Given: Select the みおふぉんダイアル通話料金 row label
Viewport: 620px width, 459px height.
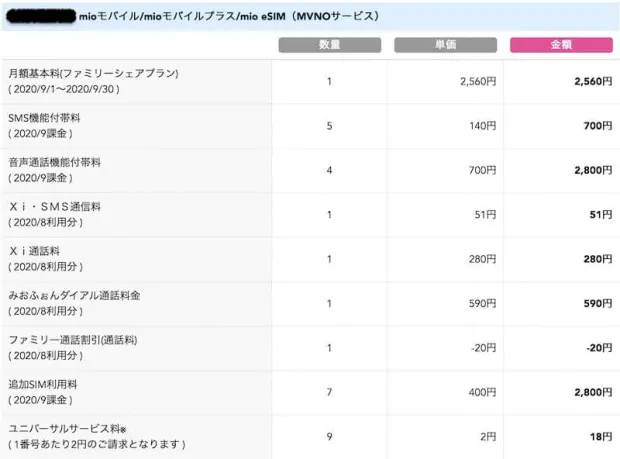Looking at the screenshot, I should 74,295.
